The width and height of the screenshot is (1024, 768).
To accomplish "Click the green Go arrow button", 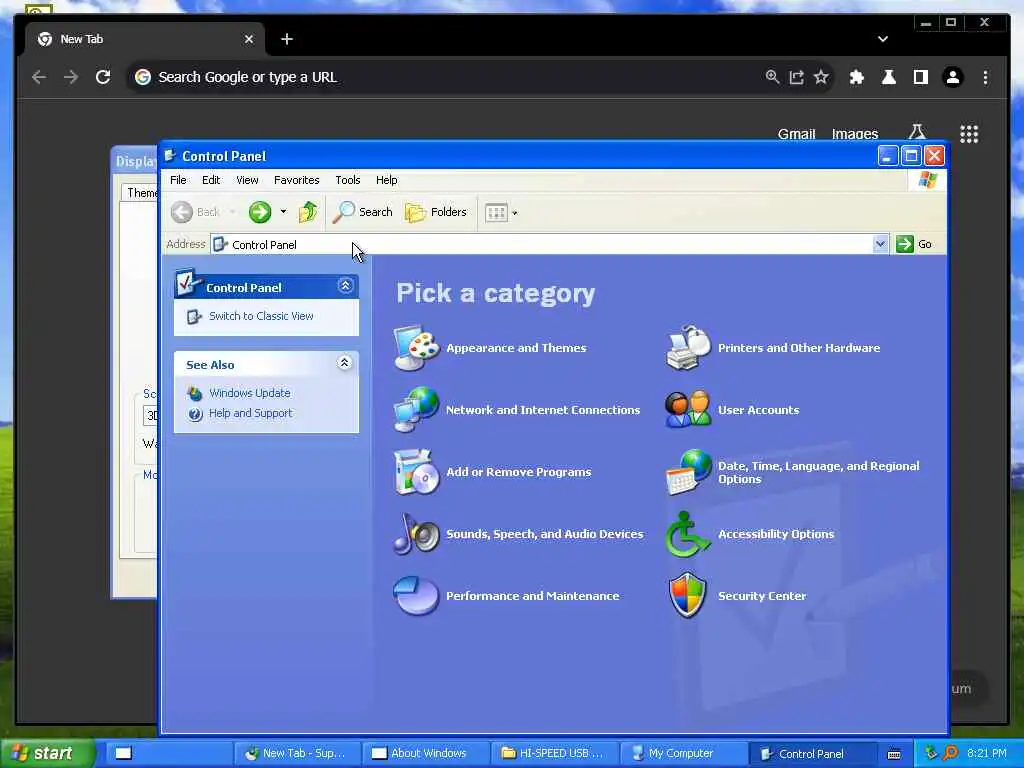I will tap(904, 244).
